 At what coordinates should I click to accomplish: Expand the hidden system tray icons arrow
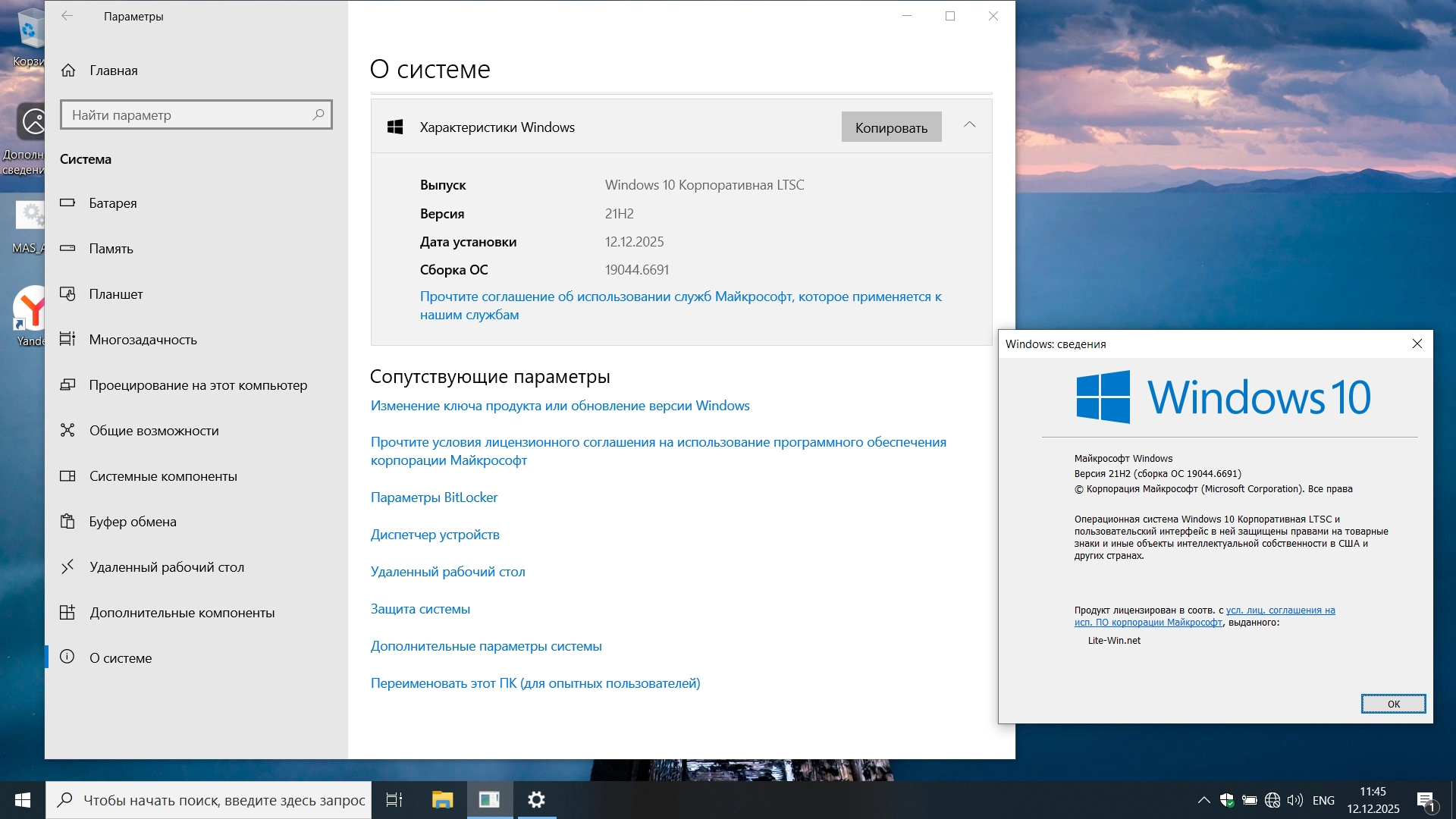point(1203,800)
